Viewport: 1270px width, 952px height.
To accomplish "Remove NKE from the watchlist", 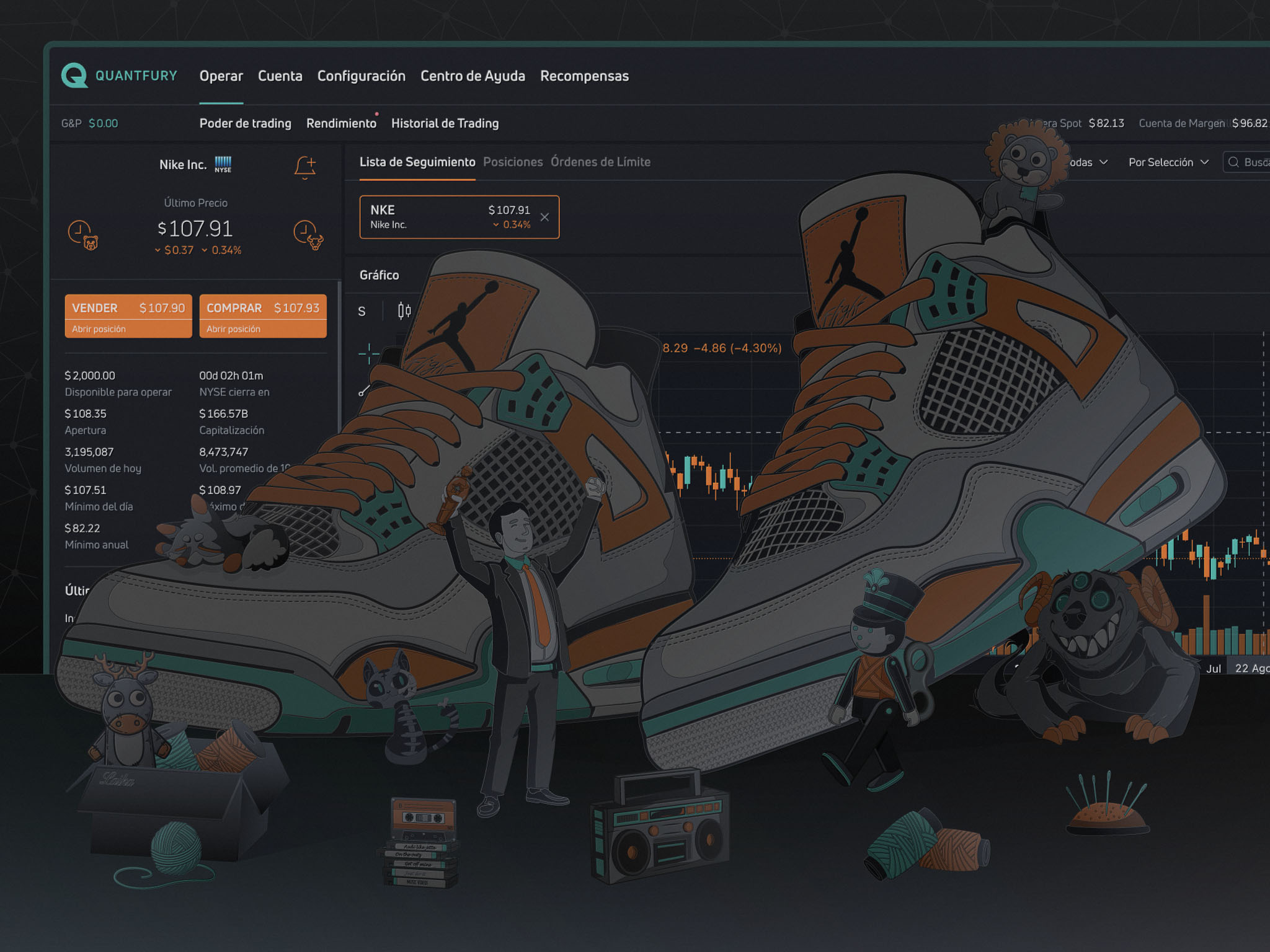I will click(x=545, y=217).
